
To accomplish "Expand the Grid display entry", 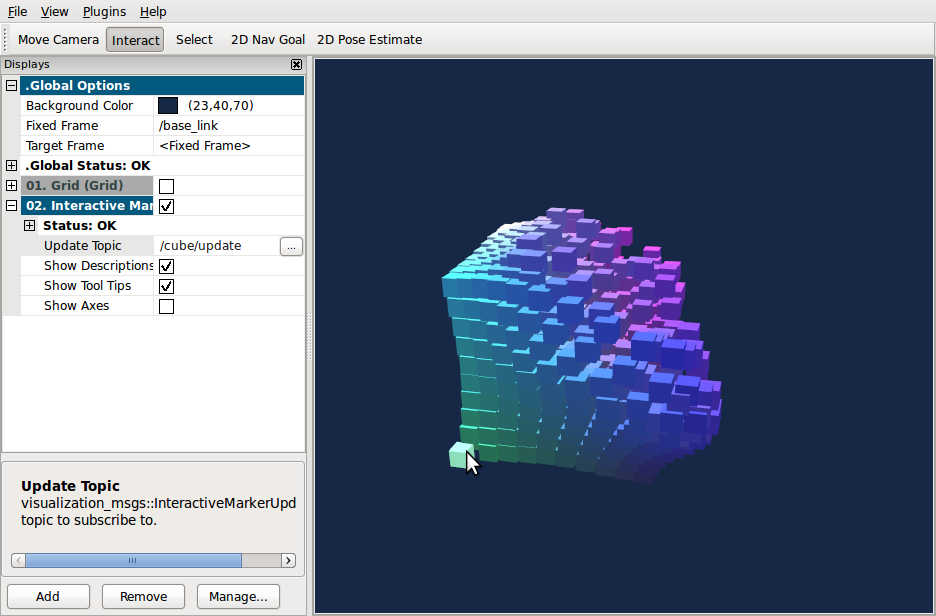I will (x=12, y=186).
